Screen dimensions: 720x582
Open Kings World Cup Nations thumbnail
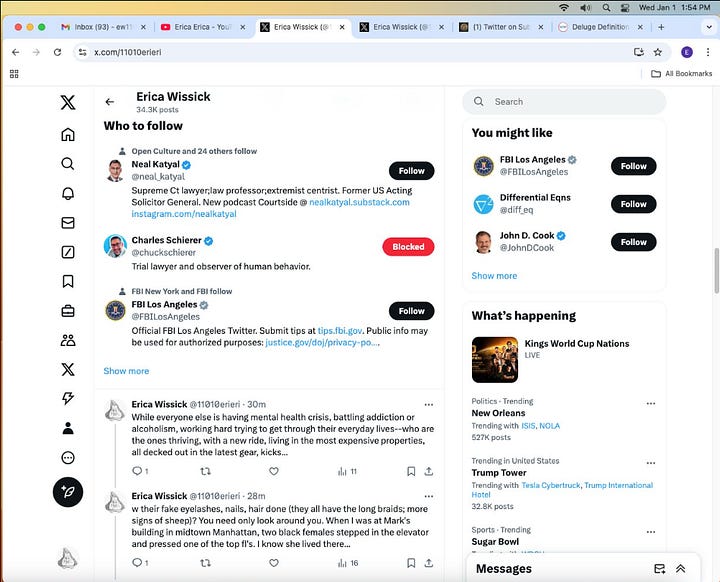495,360
